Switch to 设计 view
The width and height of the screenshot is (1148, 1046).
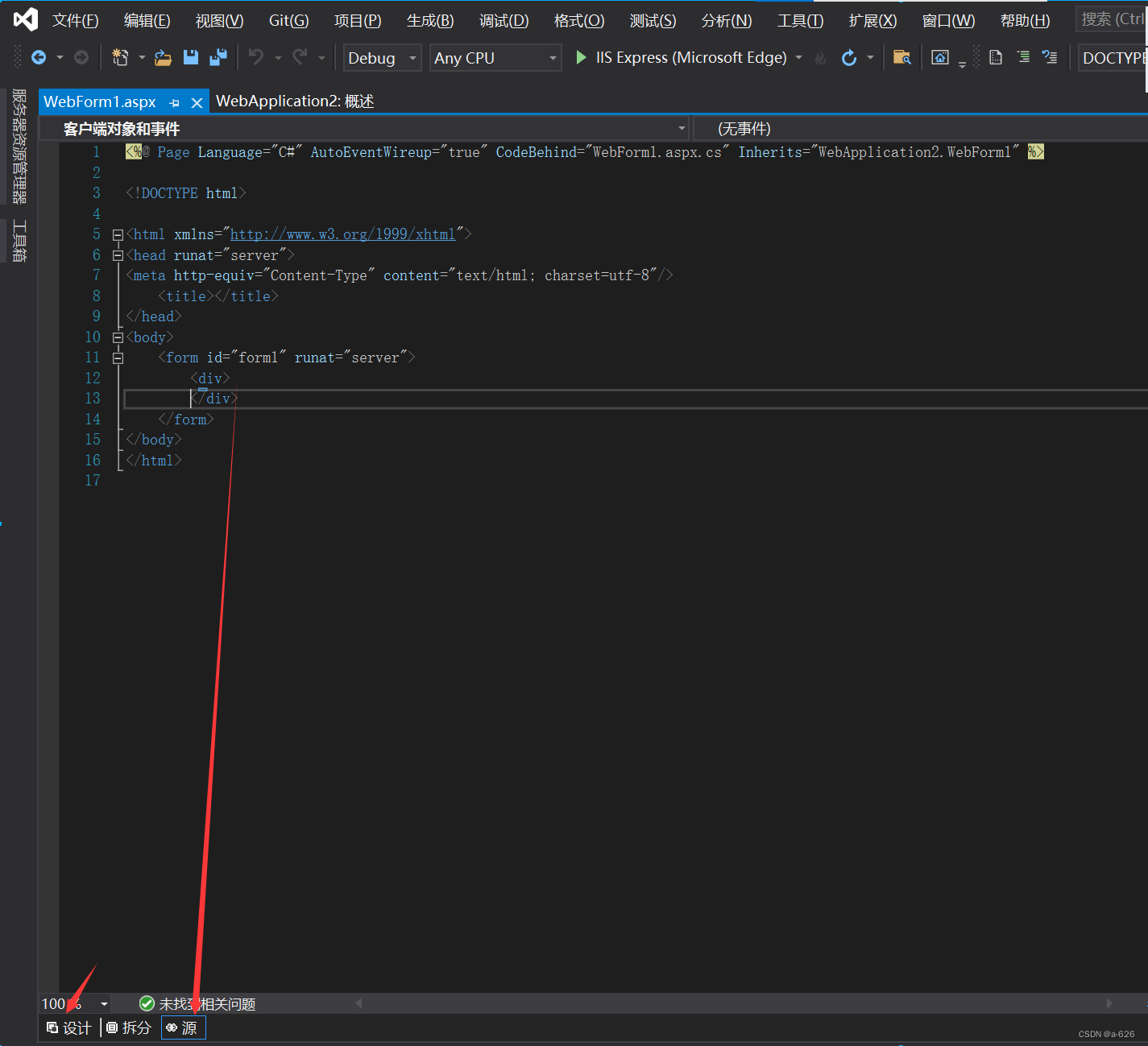(x=68, y=1027)
